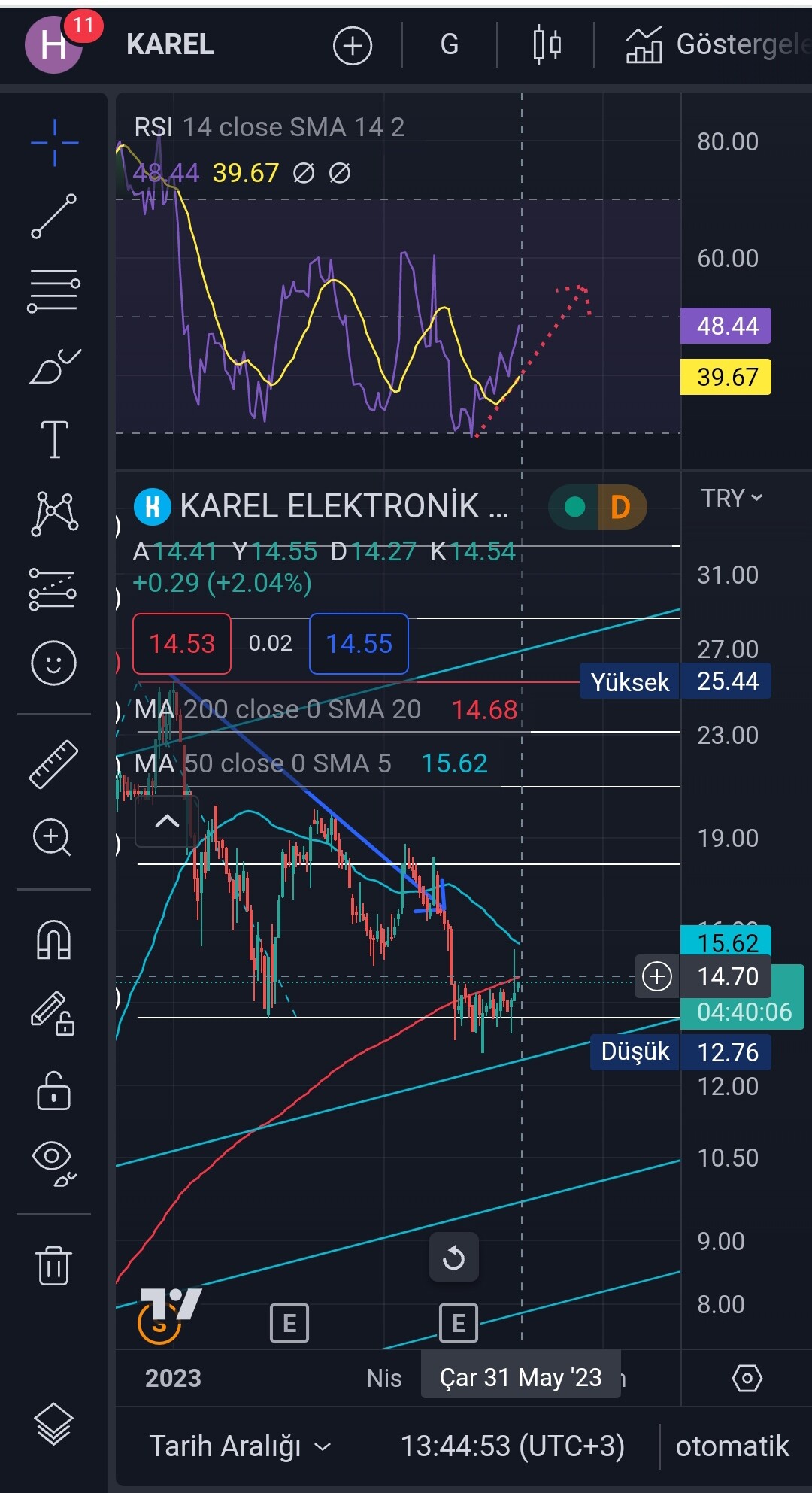The image size is (812, 1493).
Task: Click the 14.55 buy price button
Action: point(359,644)
